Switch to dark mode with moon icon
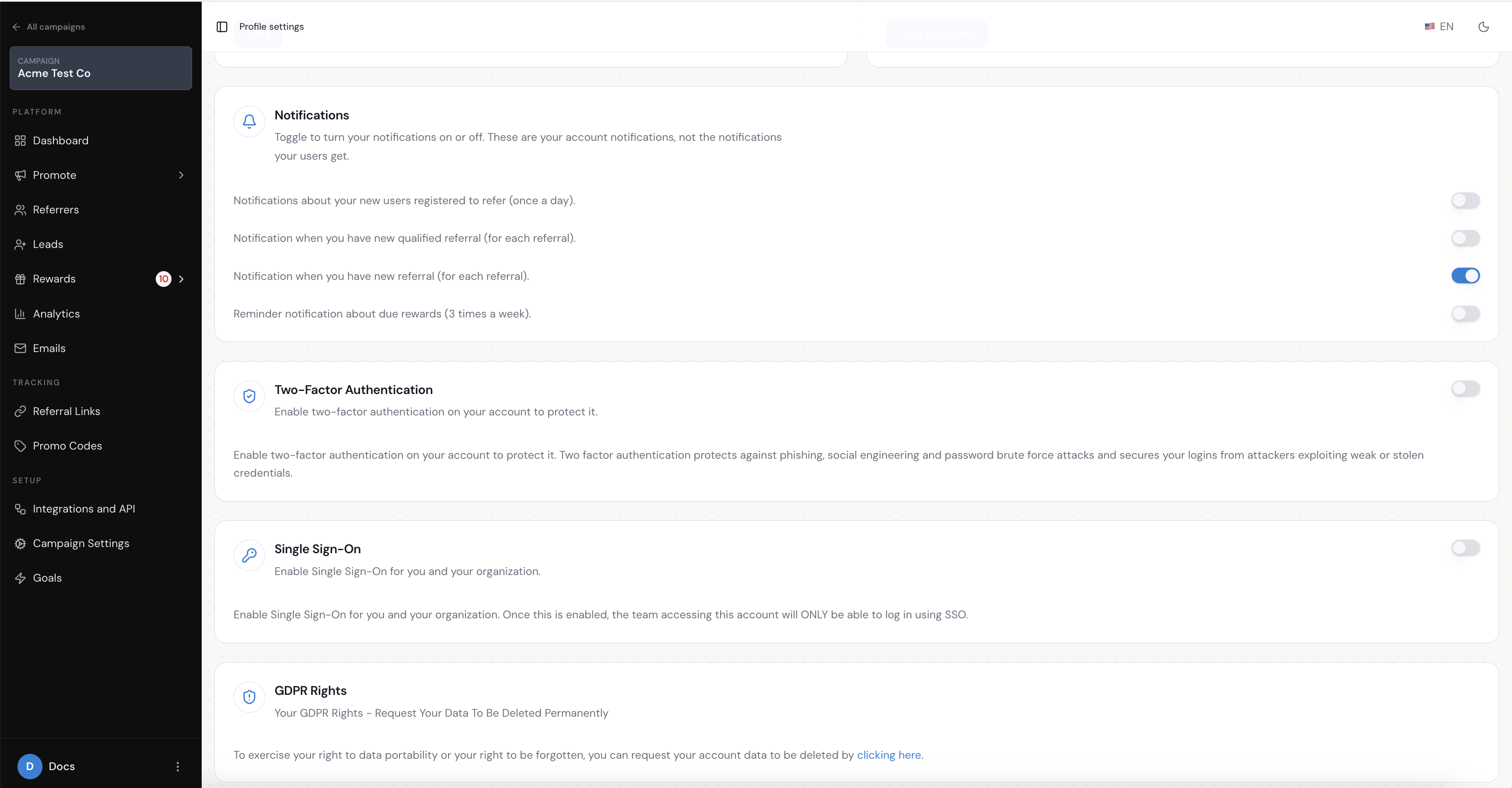 [x=1483, y=27]
